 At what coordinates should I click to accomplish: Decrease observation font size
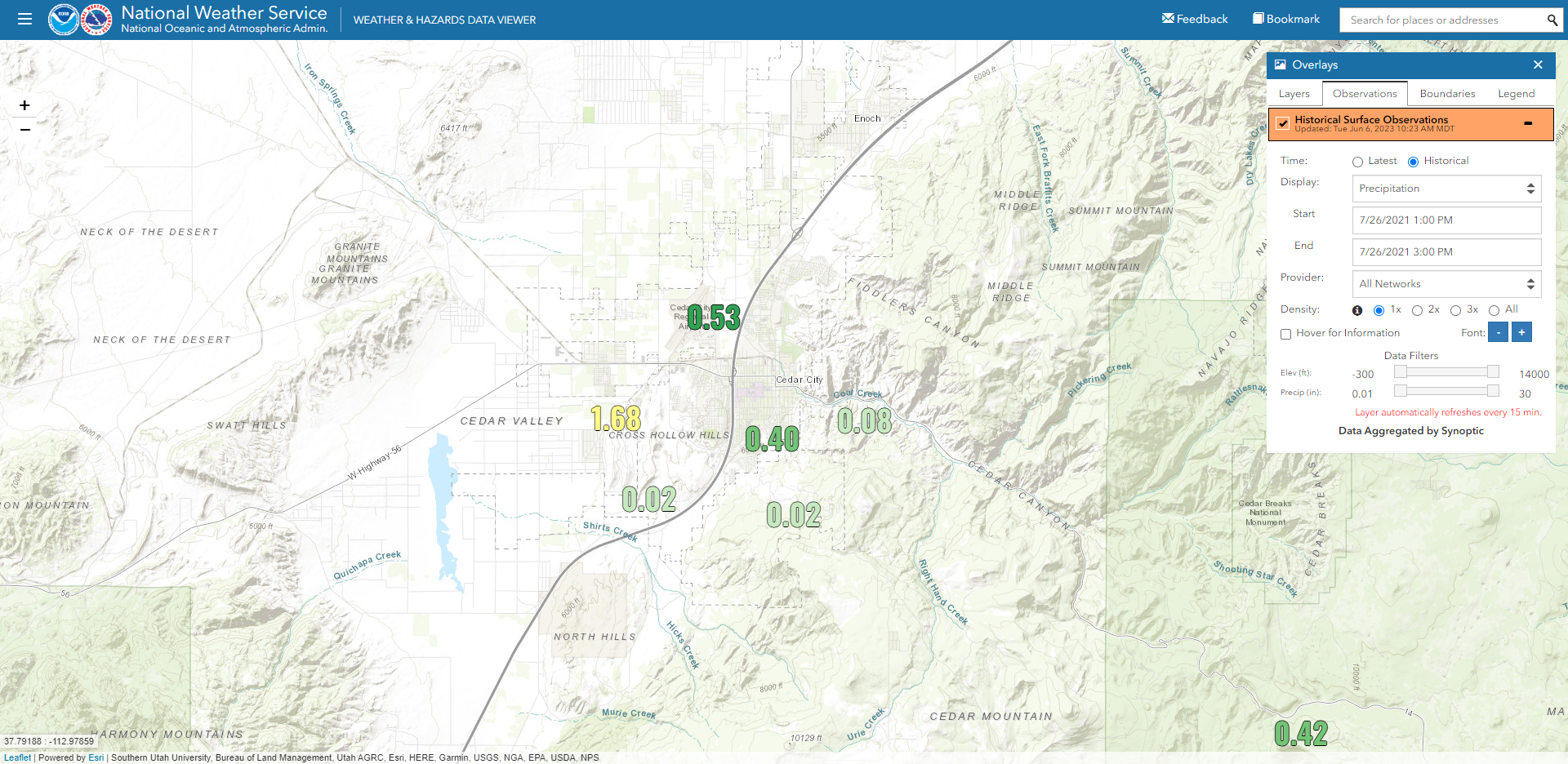[1498, 332]
